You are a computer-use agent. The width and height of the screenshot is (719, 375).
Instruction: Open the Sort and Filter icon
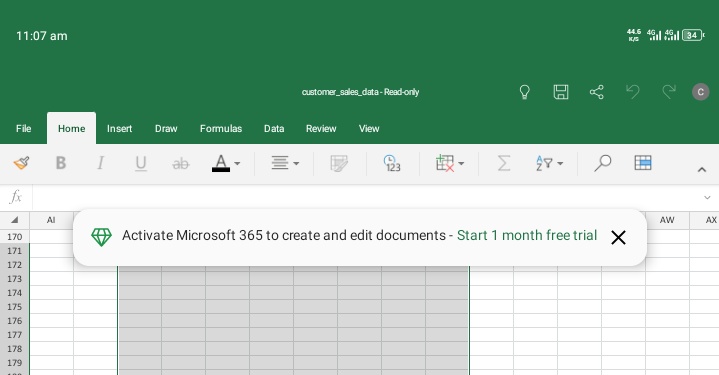544,163
